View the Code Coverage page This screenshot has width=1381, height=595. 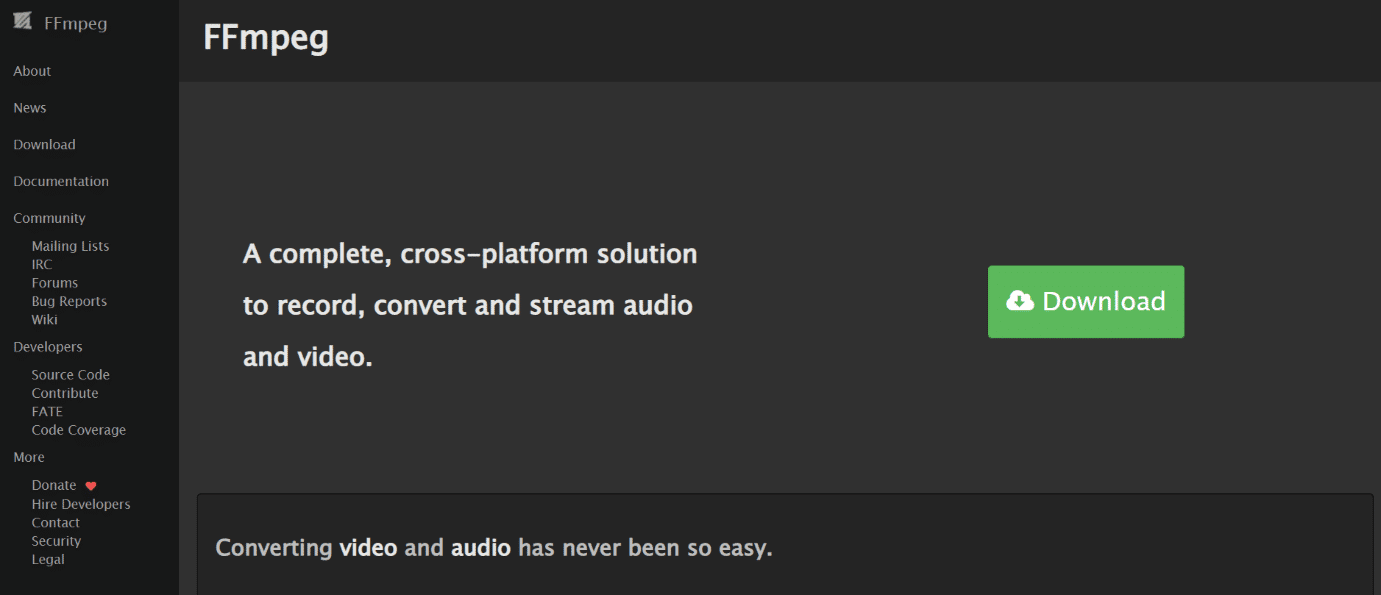(79, 430)
